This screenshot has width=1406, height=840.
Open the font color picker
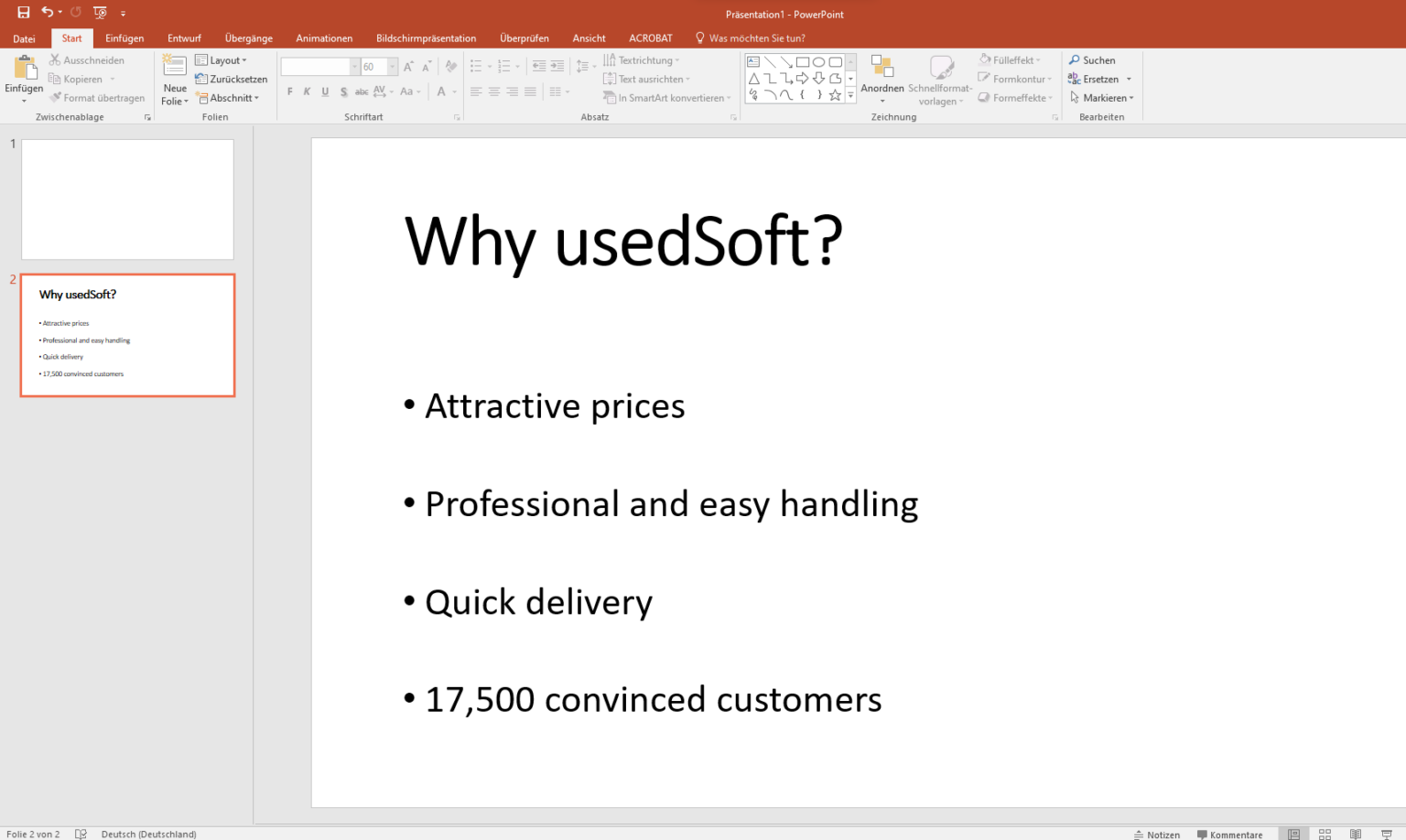pyautogui.click(x=443, y=92)
